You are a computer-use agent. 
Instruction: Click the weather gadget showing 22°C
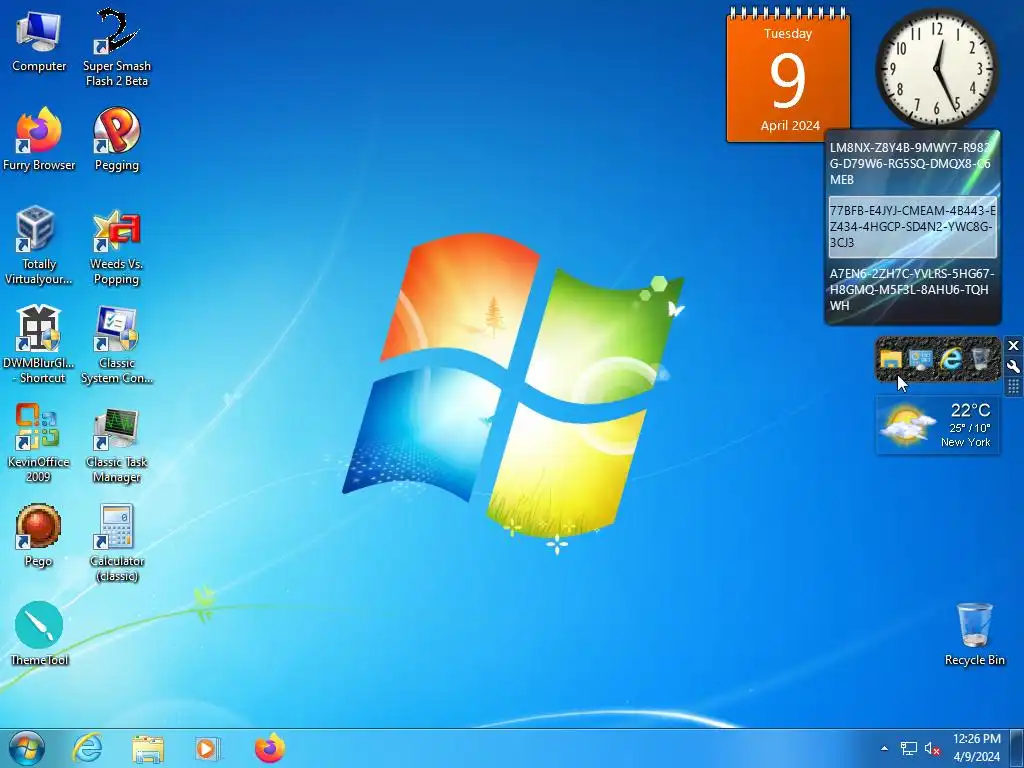tap(937, 424)
